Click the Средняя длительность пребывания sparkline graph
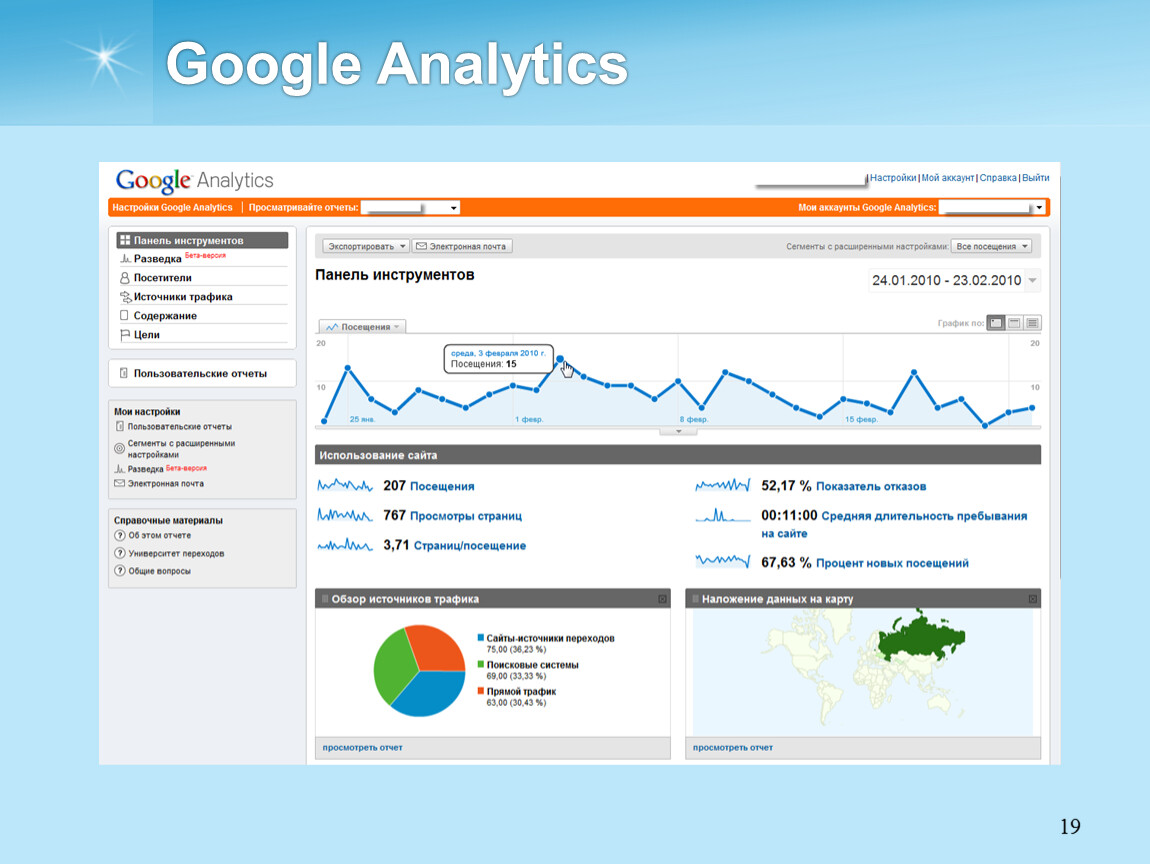The image size is (1150, 864). [723, 516]
